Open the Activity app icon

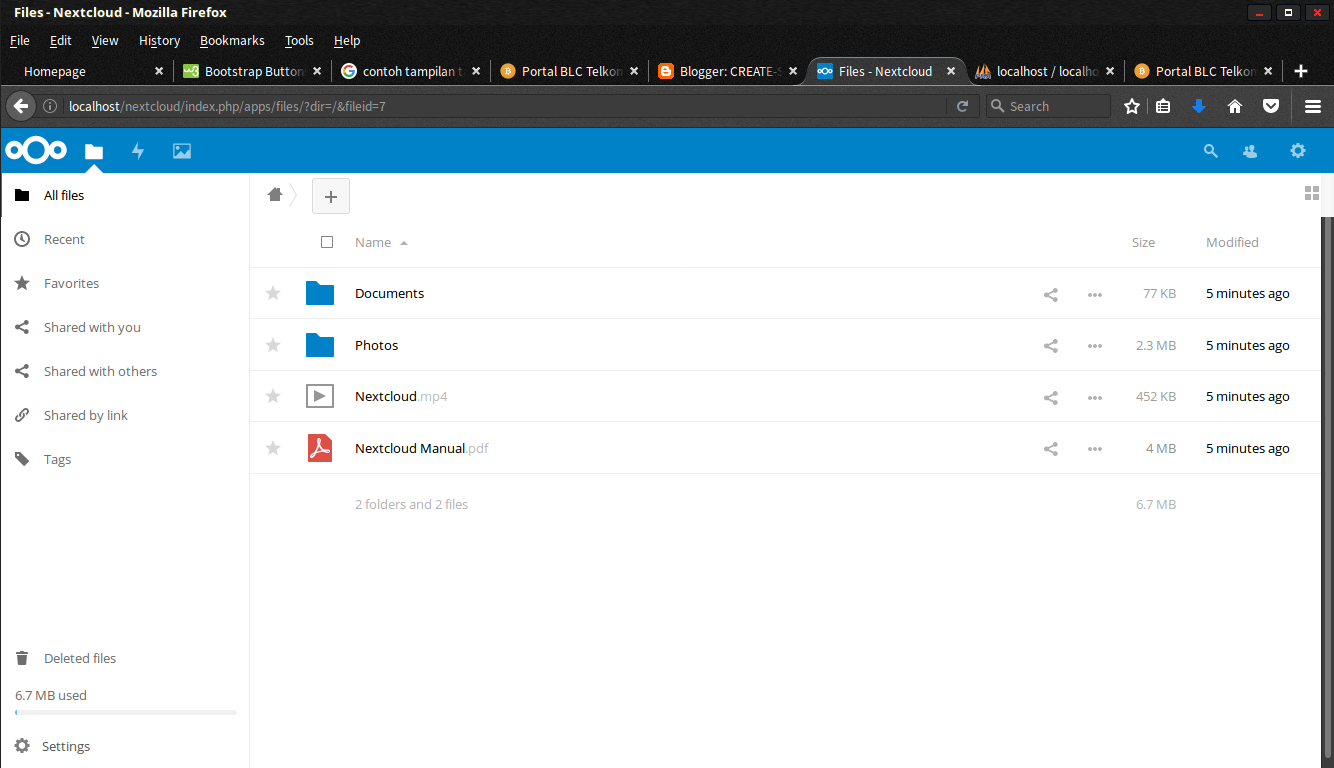(x=138, y=151)
